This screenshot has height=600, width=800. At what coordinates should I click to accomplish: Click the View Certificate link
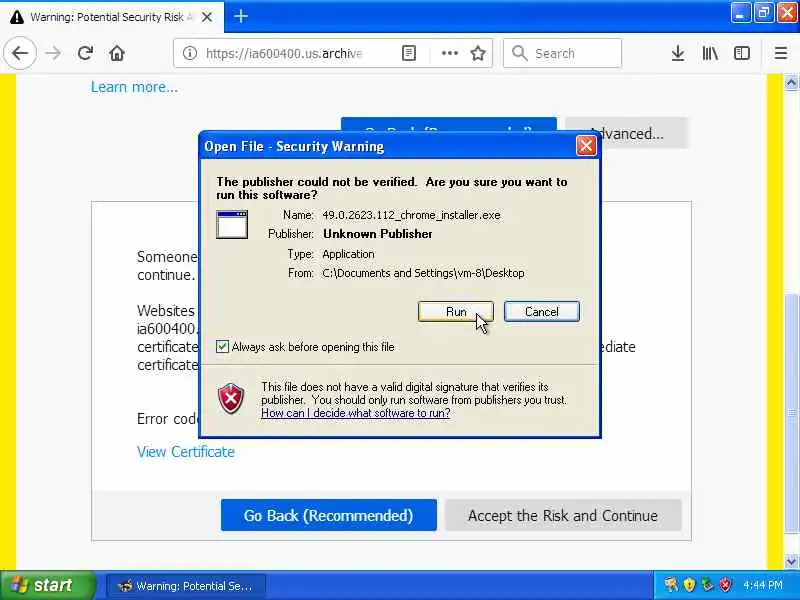pos(186,452)
